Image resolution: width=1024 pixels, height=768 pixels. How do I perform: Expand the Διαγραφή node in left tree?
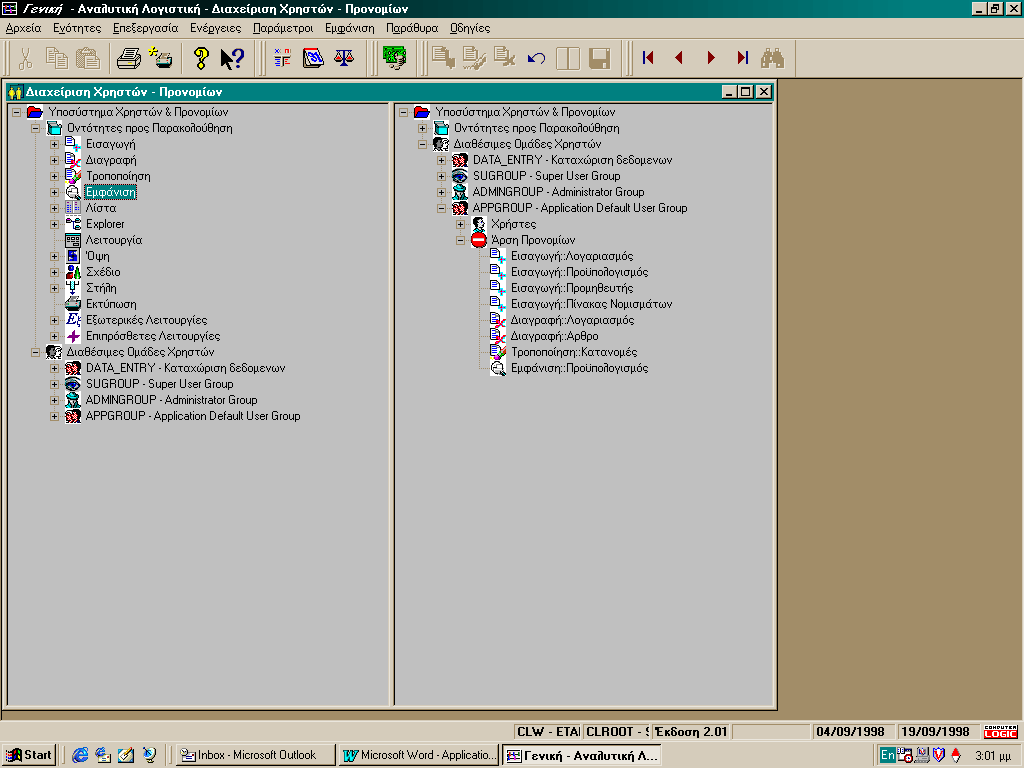(x=54, y=160)
